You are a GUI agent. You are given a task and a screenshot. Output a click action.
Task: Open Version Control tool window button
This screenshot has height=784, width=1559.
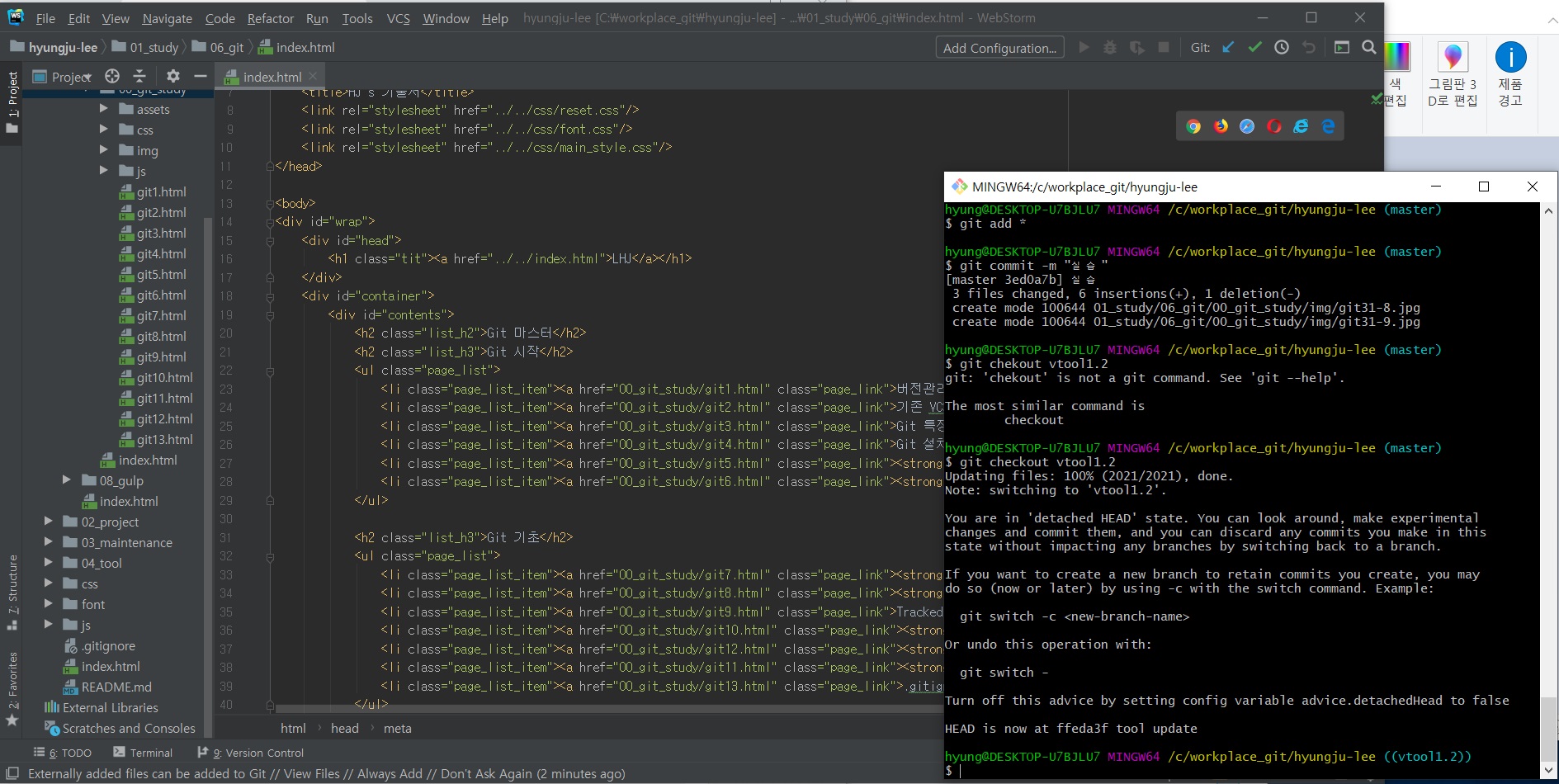click(x=251, y=753)
